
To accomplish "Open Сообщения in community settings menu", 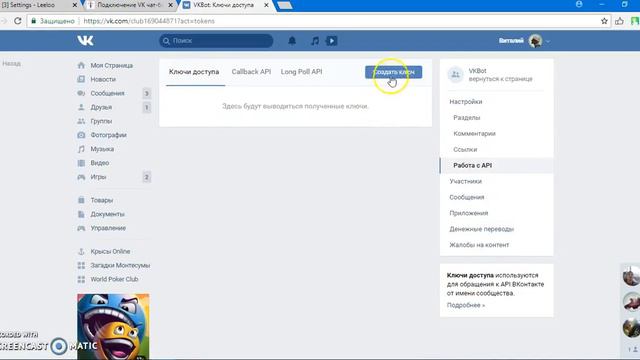I will point(467,197).
